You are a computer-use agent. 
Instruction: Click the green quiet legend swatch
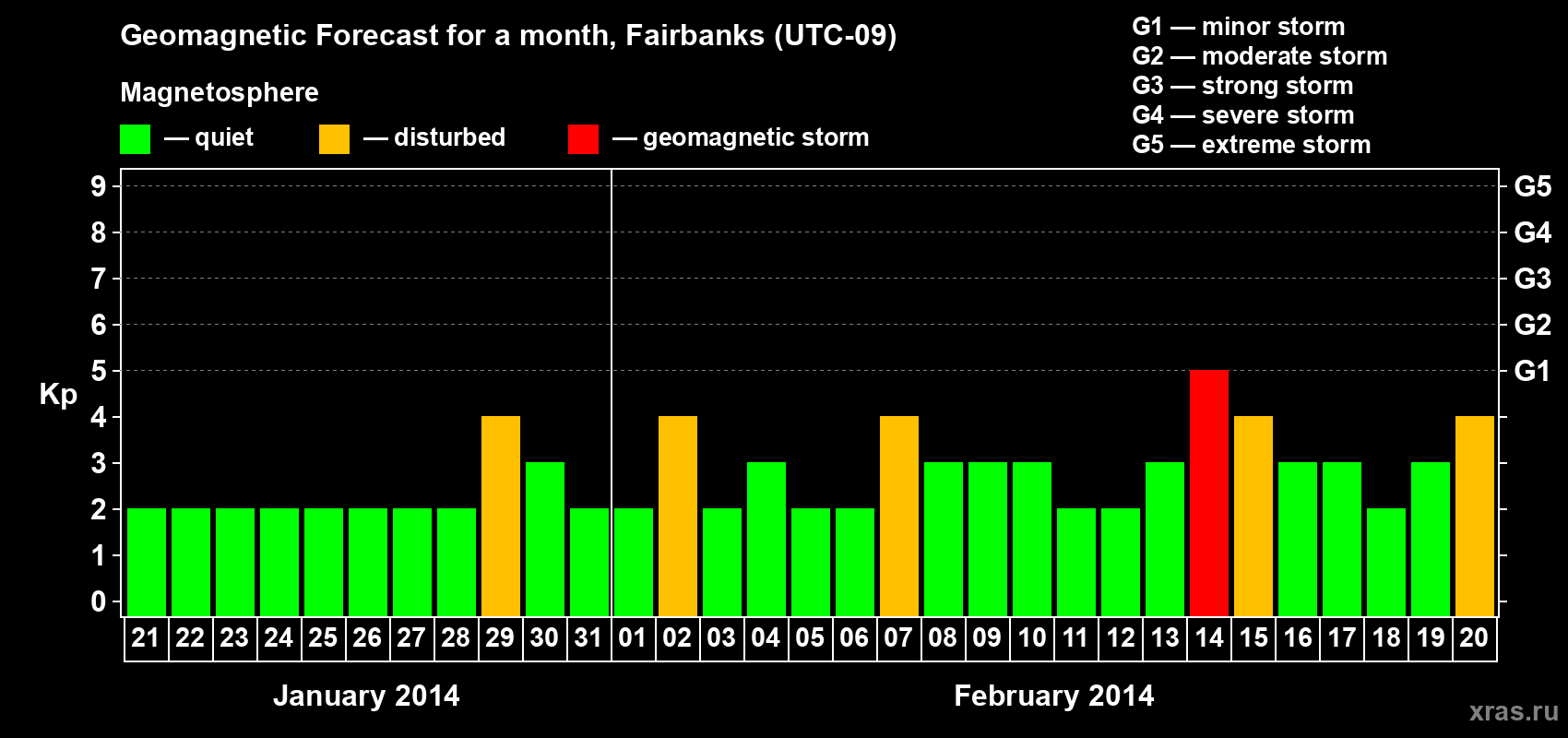coord(136,139)
